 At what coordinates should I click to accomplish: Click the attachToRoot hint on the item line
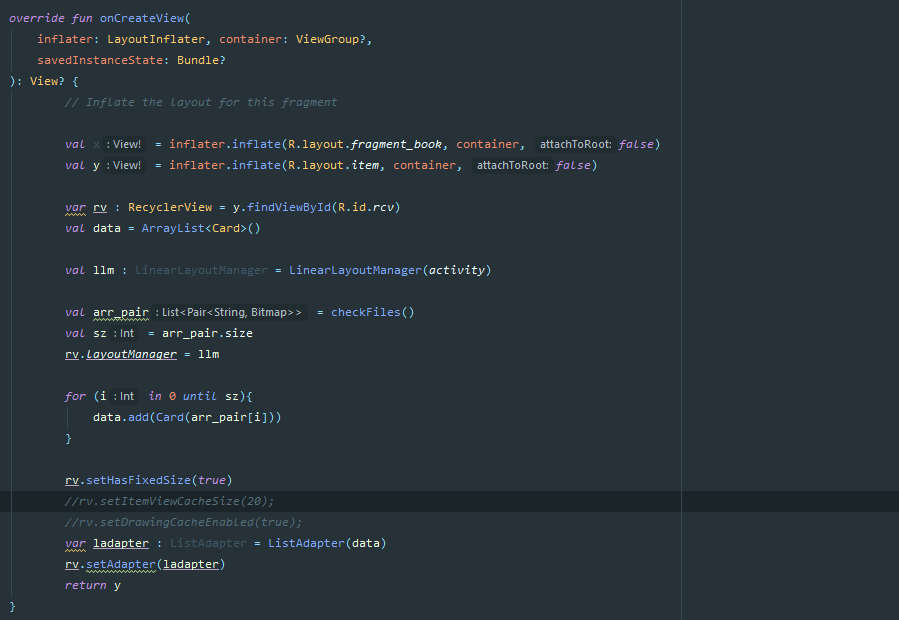(x=513, y=165)
